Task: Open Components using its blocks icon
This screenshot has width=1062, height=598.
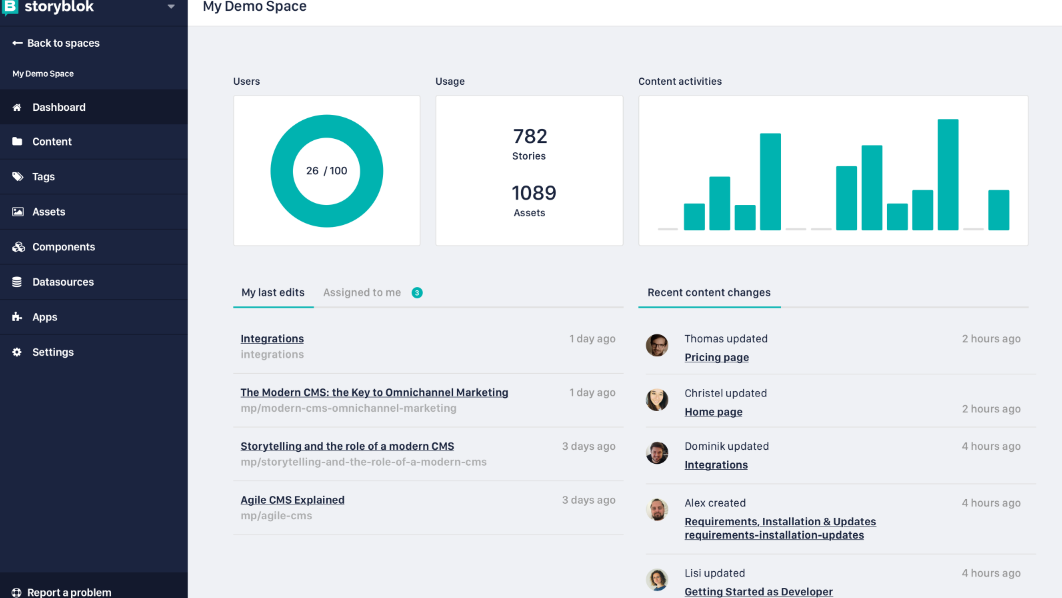Action: (17, 247)
